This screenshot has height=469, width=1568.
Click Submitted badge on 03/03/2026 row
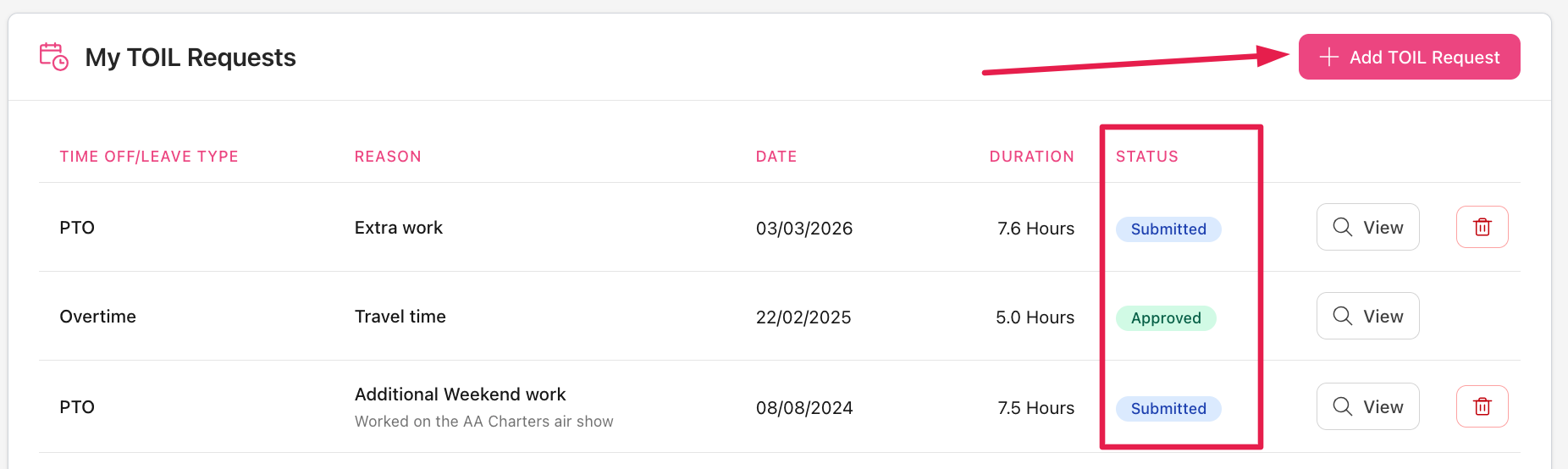(x=1168, y=229)
